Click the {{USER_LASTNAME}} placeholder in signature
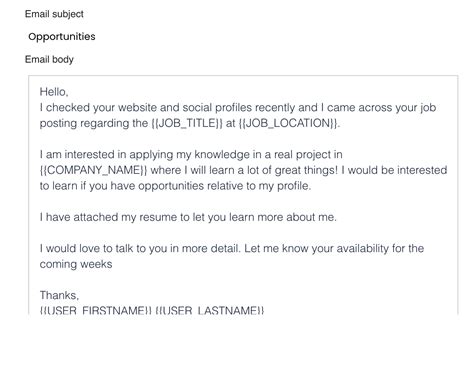This screenshot has height=386, width=474. (x=210, y=311)
